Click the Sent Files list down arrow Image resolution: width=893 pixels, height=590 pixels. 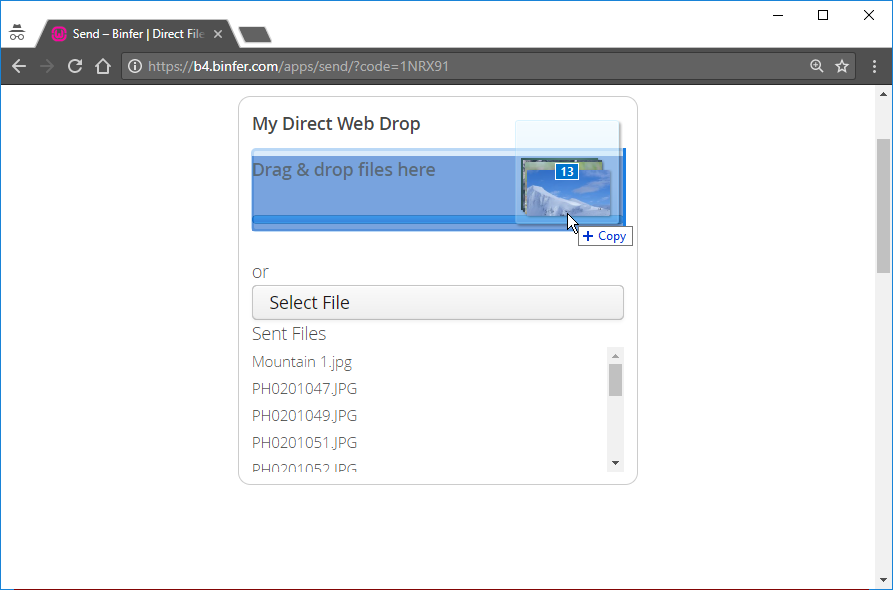coord(615,463)
